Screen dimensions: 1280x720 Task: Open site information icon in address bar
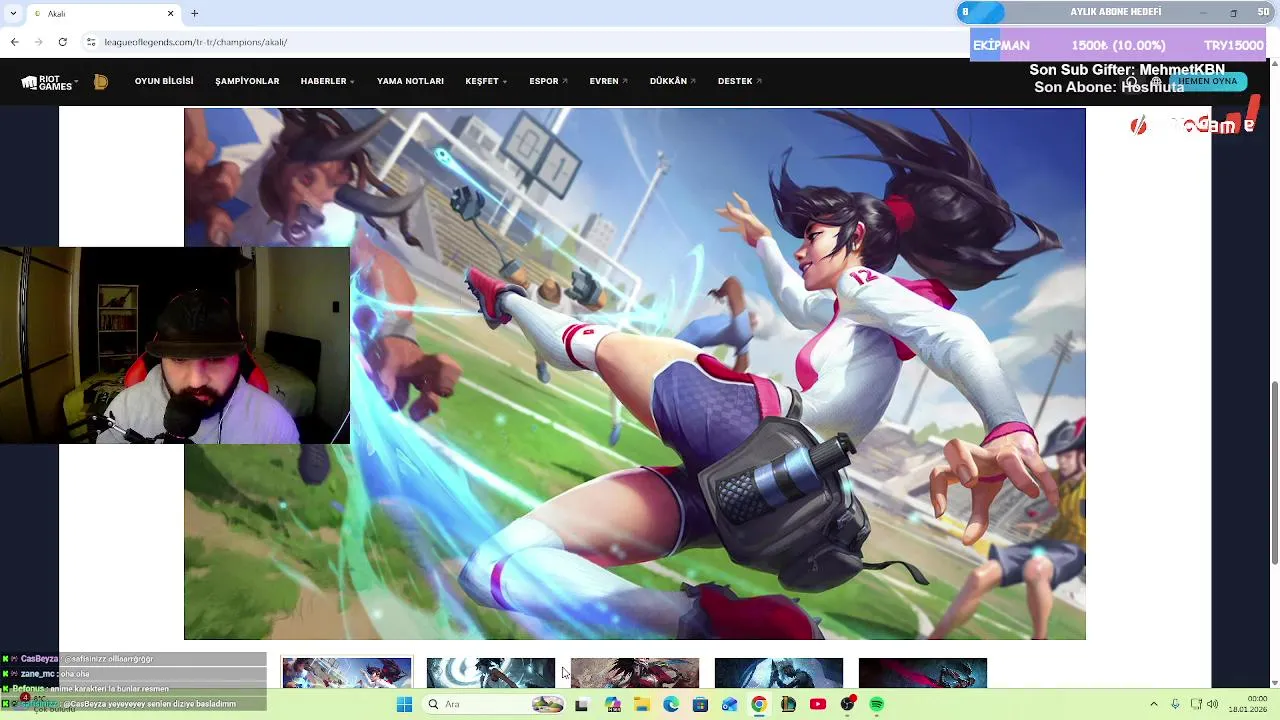tap(91, 42)
